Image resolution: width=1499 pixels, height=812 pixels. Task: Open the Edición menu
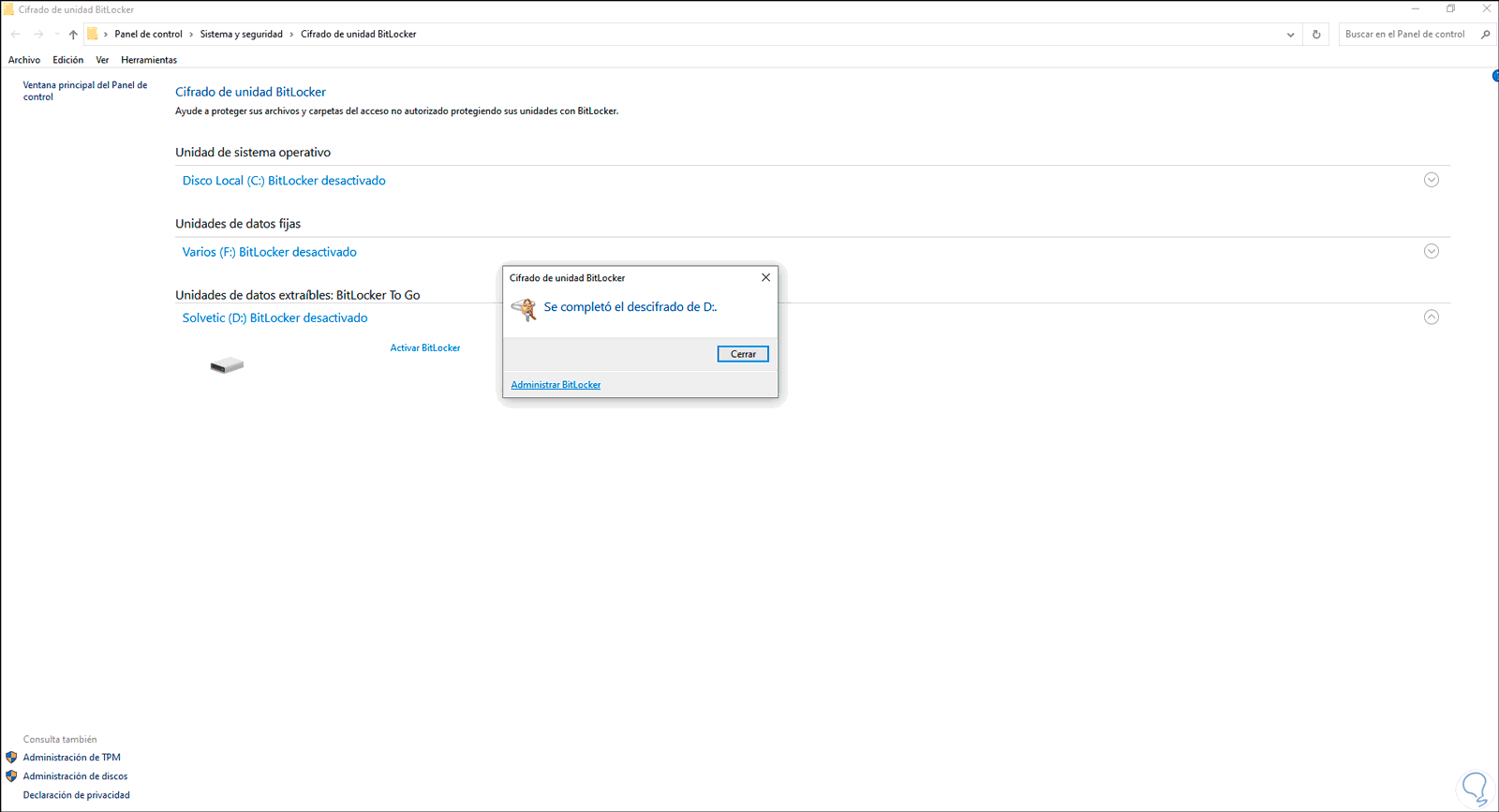[x=67, y=60]
